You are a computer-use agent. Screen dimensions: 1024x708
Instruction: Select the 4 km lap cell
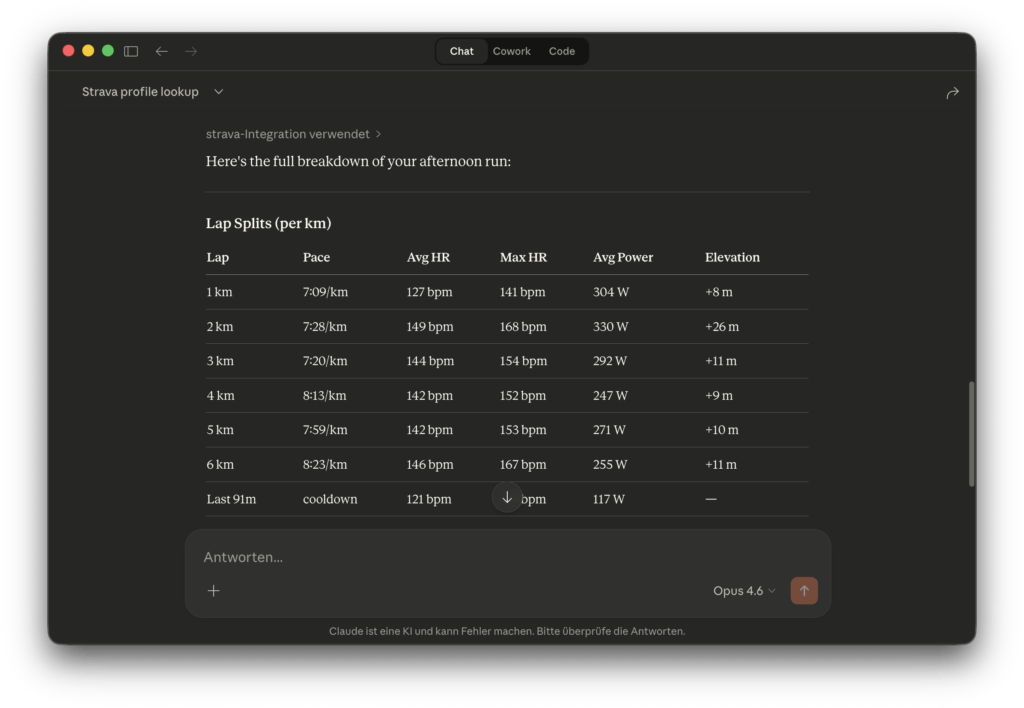pyautogui.click(x=221, y=396)
